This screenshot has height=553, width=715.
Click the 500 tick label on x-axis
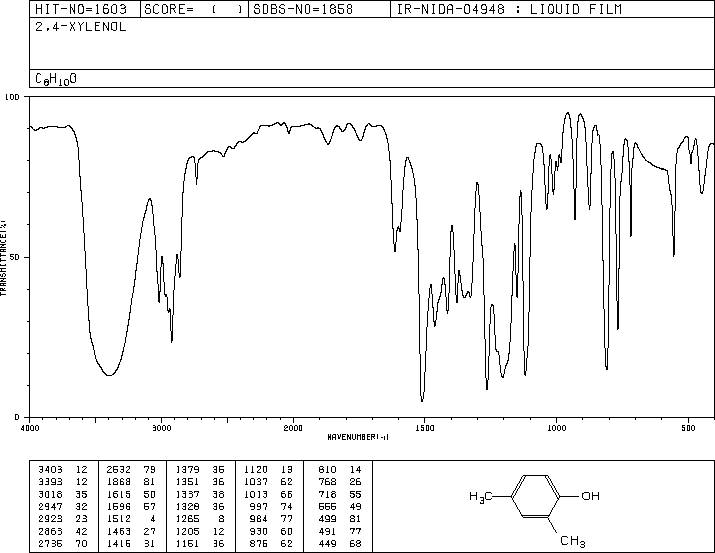pyautogui.click(x=688, y=428)
